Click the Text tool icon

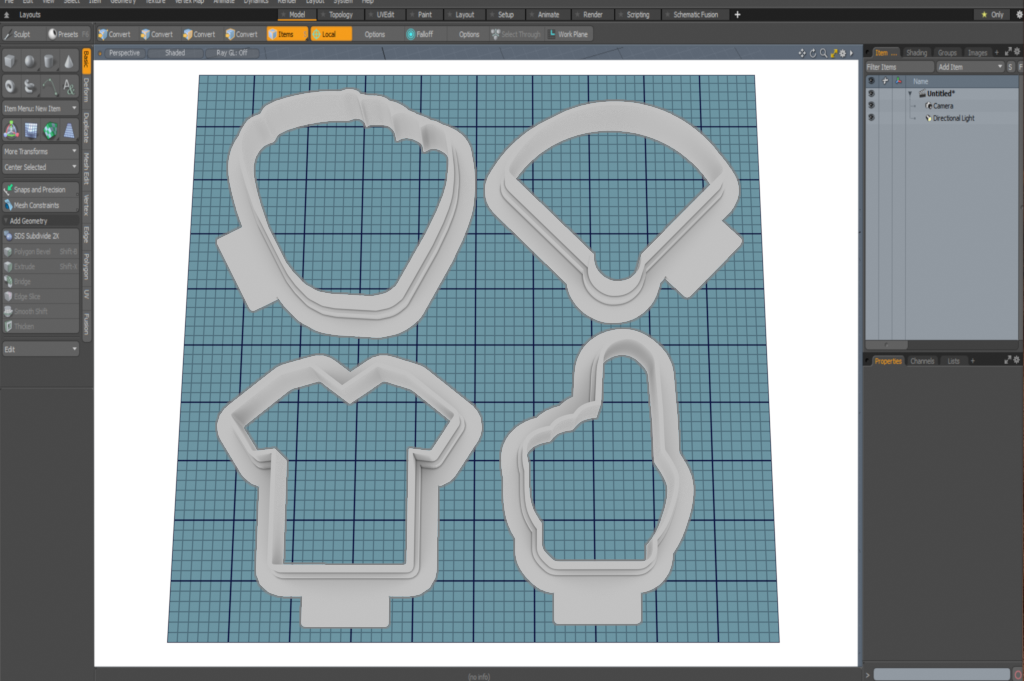pyautogui.click(x=68, y=87)
